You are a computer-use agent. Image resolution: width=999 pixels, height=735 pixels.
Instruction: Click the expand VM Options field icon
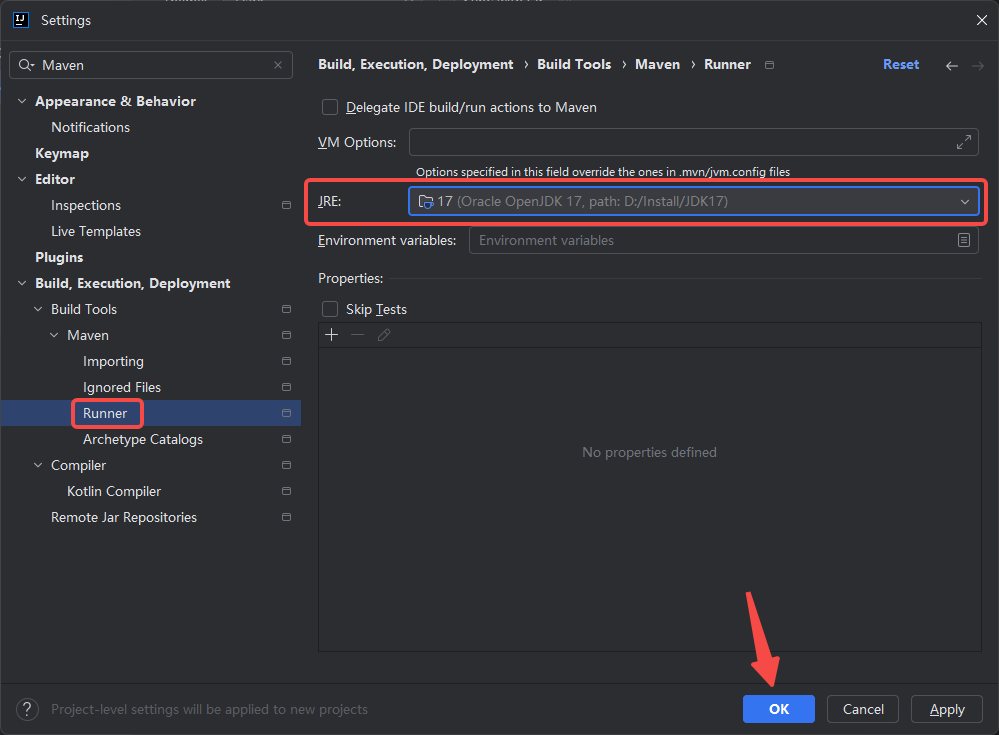tap(964, 142)
